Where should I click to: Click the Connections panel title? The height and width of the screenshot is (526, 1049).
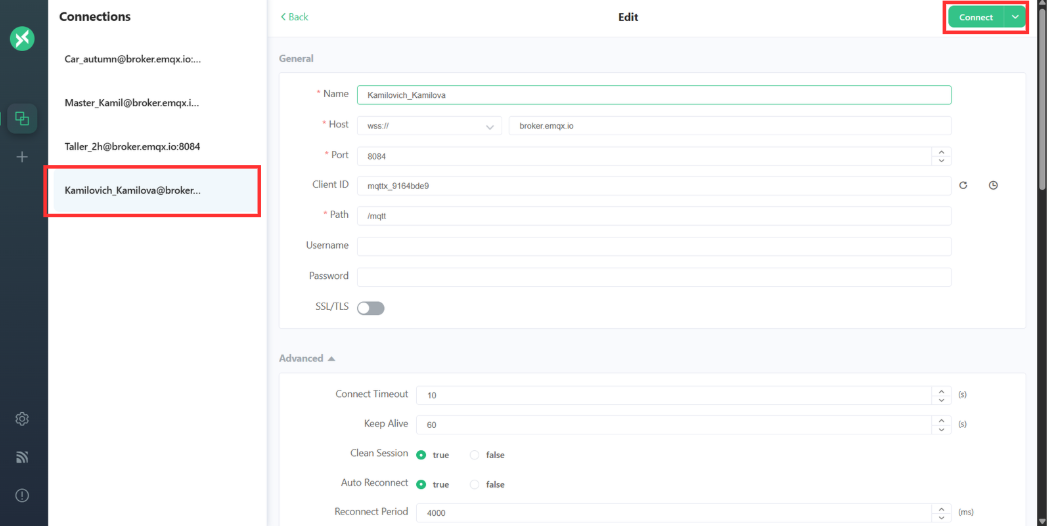pos(95,17)
